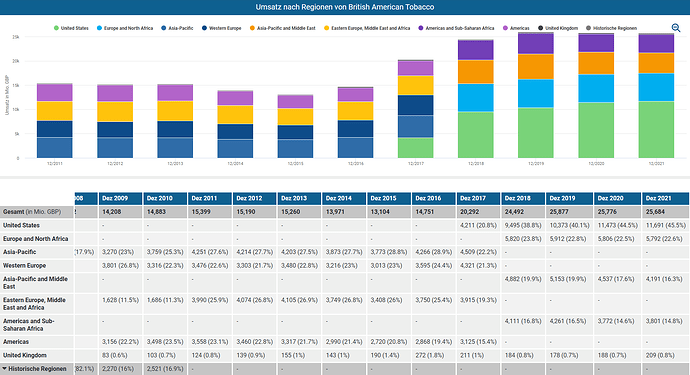Click cell 83 (0.6%) United Kingdom 2009
Screen dimensions: 690x375
pyautogui.click(x=115, y=355)
